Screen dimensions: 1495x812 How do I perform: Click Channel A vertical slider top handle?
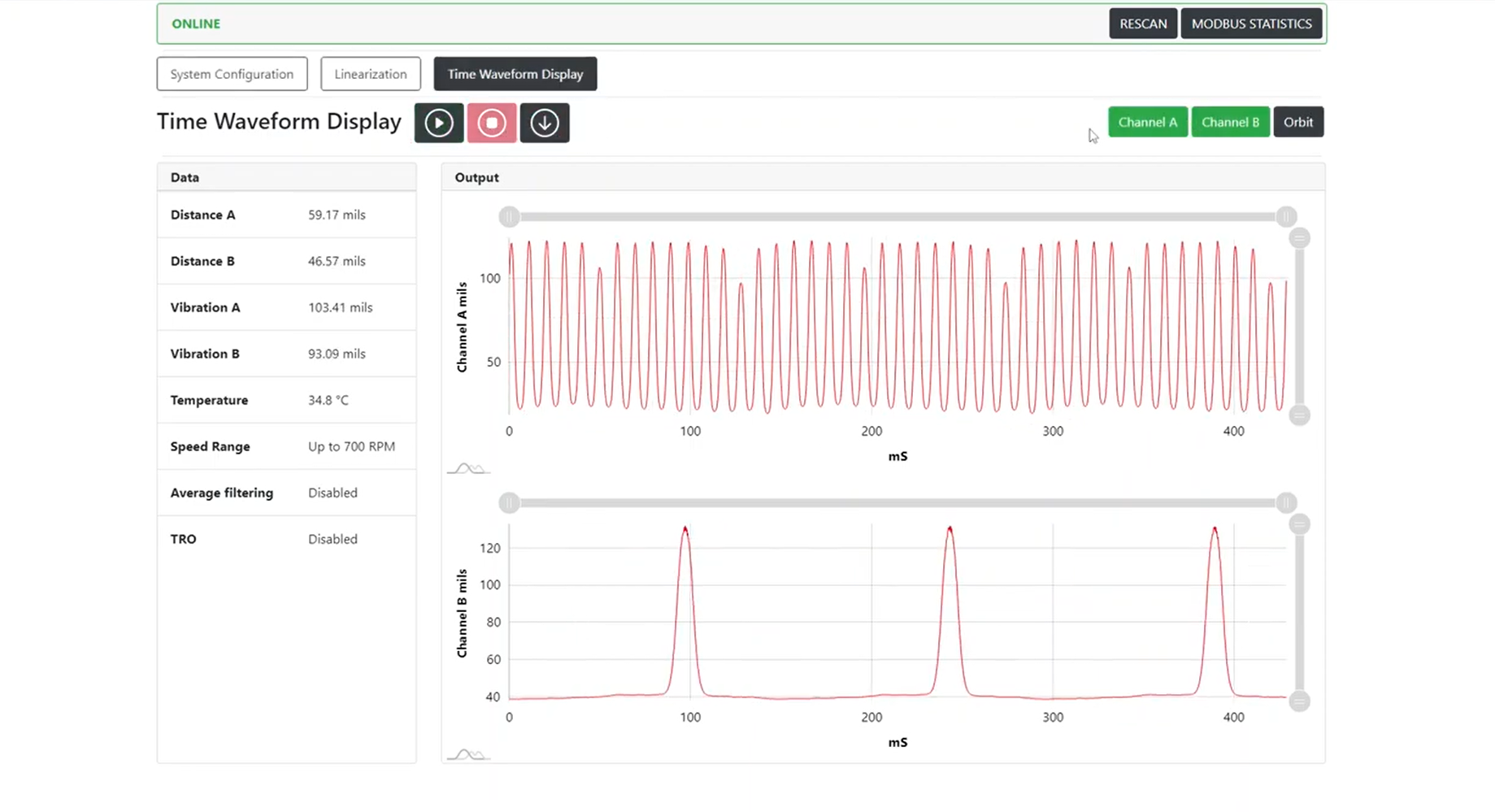coord(1299,238)
